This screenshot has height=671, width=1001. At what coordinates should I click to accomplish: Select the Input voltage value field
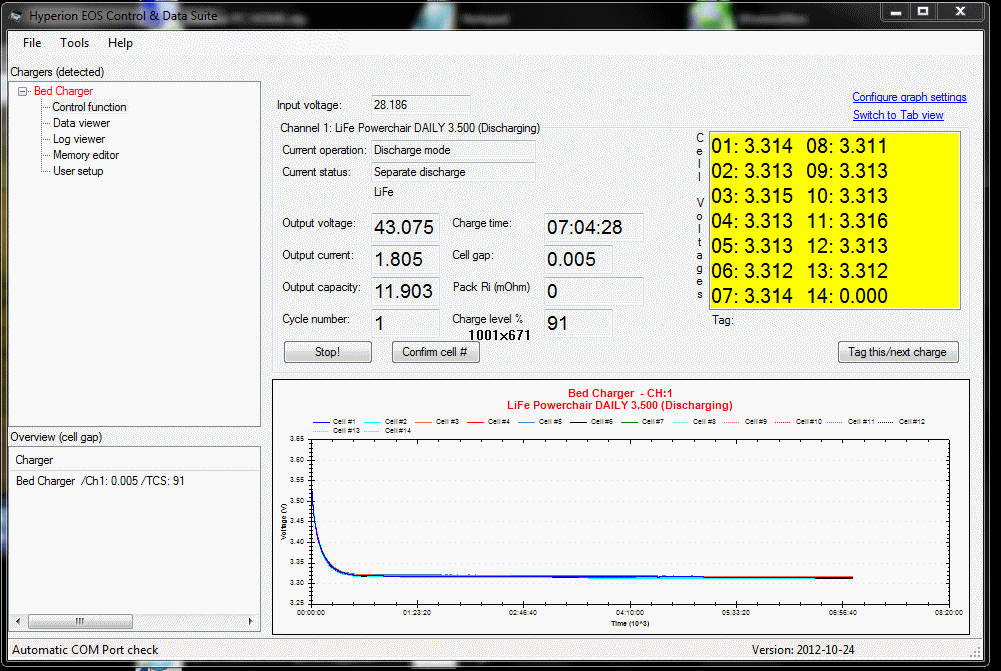click(420, 105)
